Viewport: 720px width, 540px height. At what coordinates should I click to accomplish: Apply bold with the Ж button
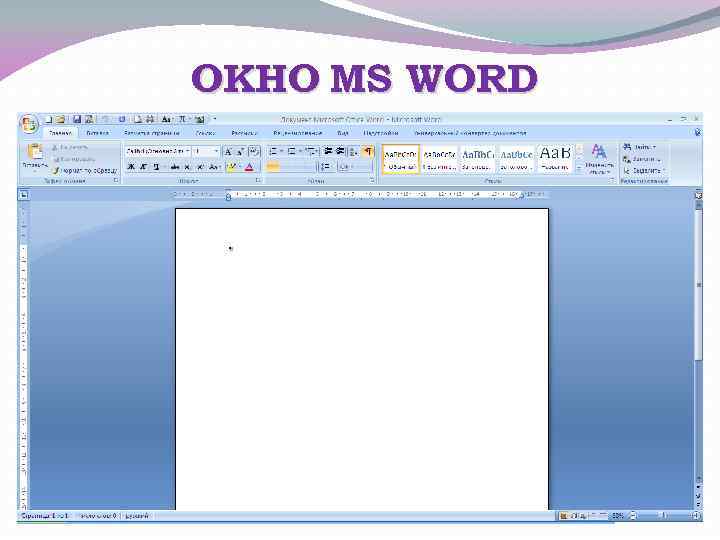pos(131,167)
